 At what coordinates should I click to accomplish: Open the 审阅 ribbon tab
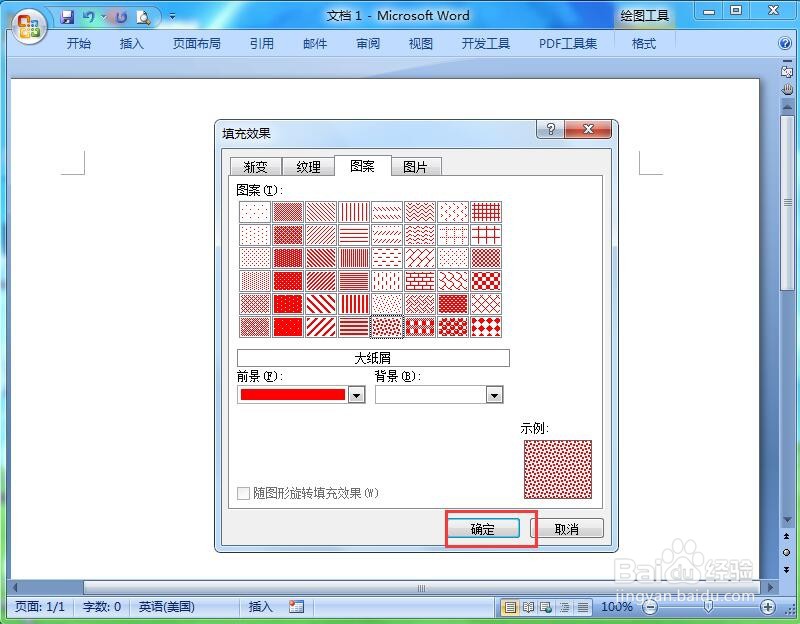coord(368,44)
